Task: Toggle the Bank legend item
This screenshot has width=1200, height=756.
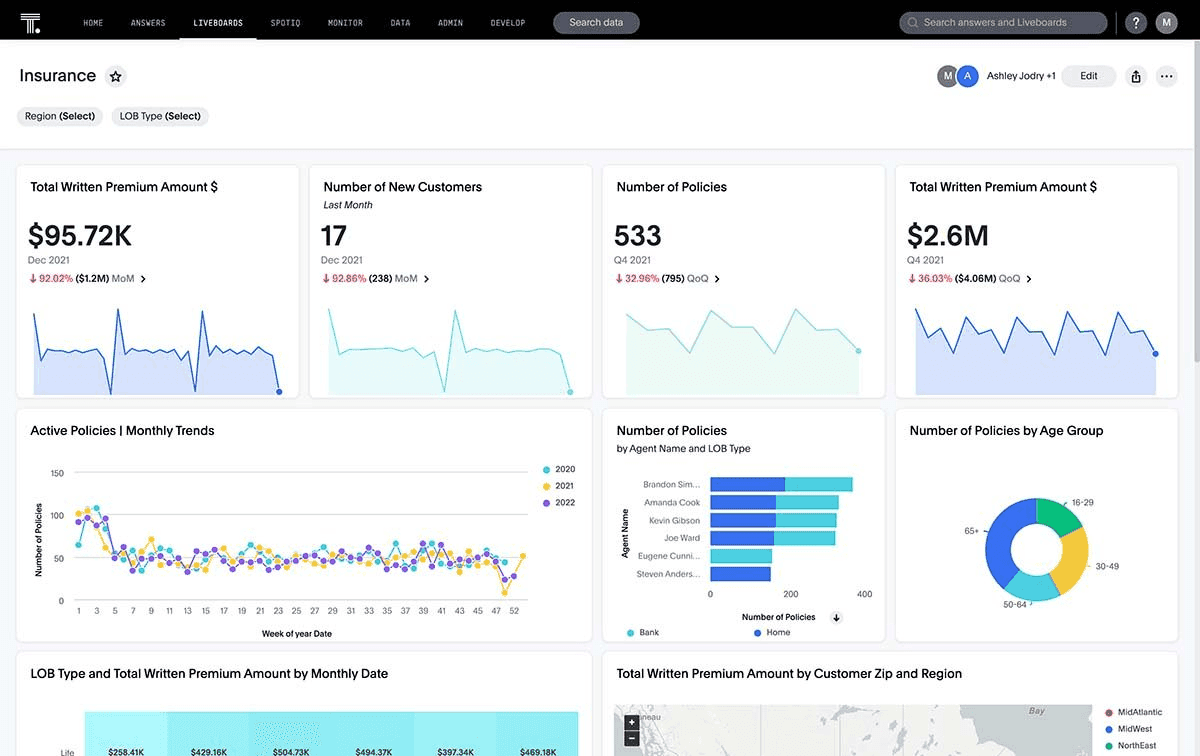Action: click(x=643, y=633)
